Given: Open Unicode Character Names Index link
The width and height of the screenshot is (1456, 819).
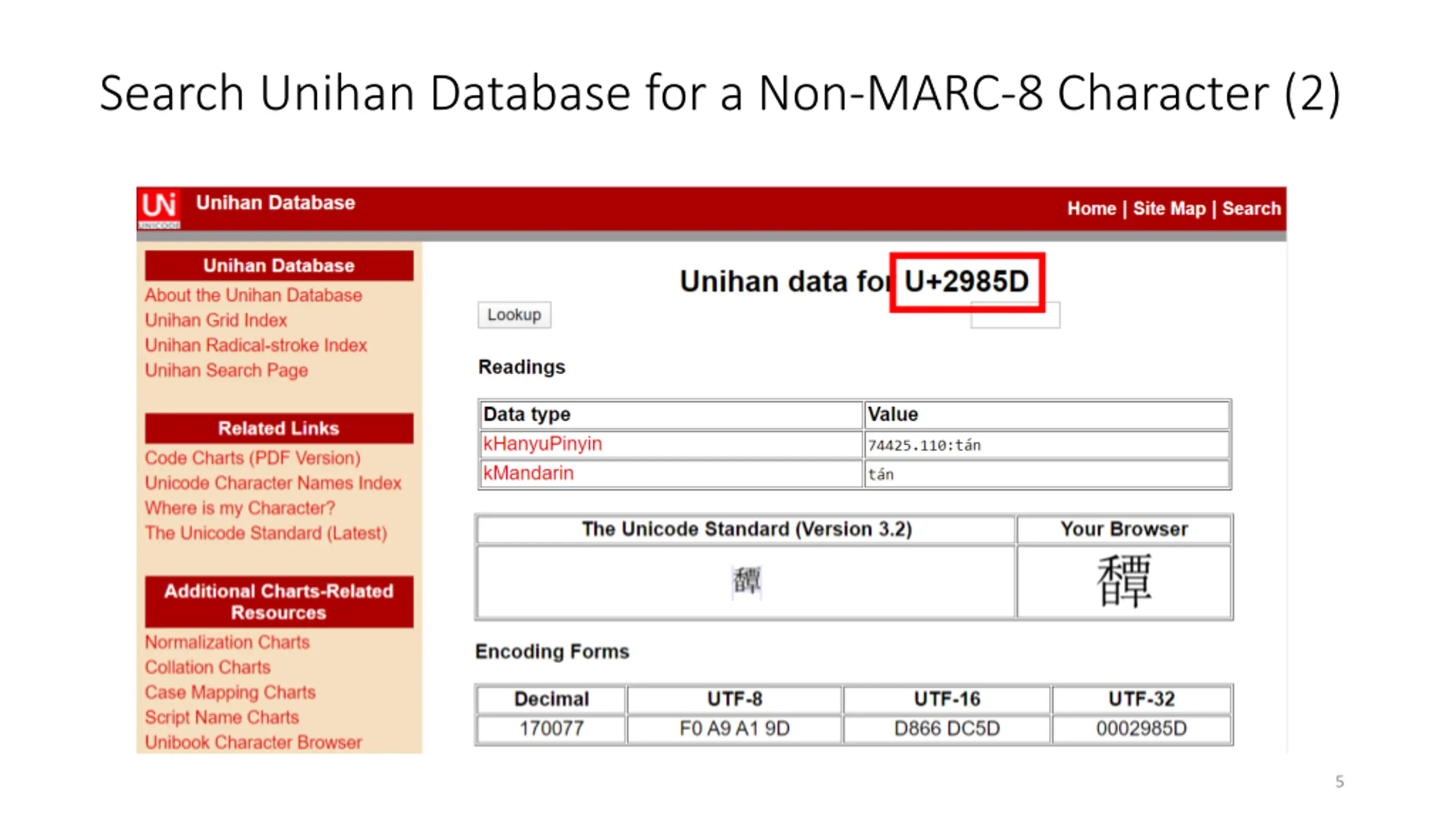Looking at the screenshot, I should point(273,483).
